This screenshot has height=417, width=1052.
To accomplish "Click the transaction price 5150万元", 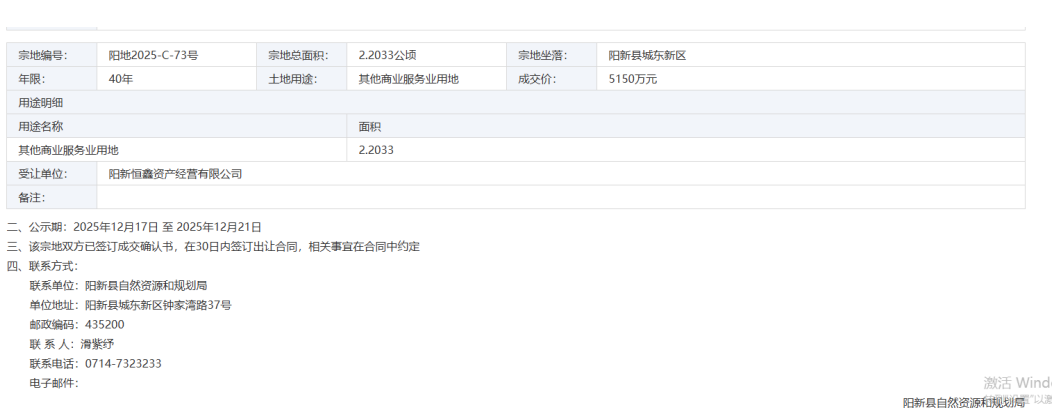I will coord(633,79).
